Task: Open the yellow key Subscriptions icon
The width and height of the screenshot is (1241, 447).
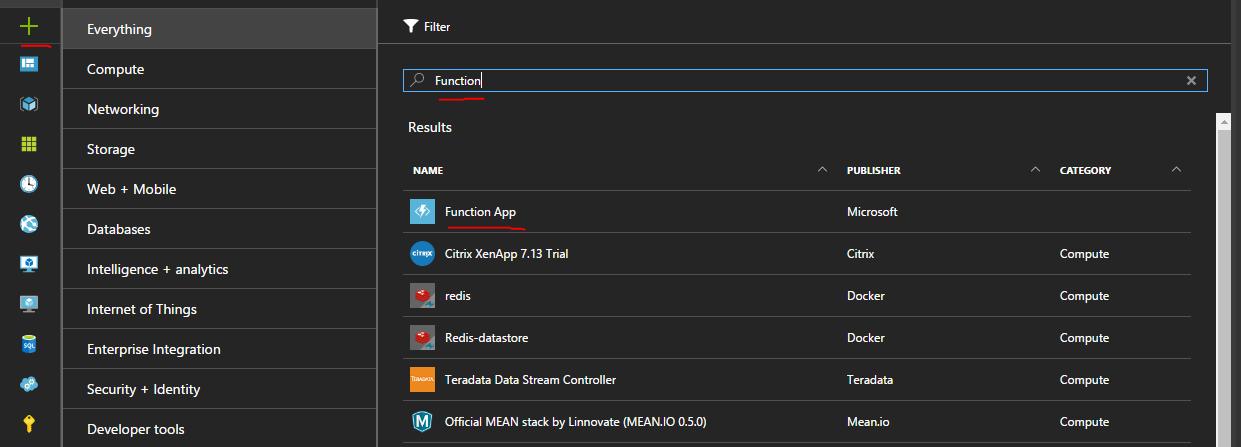Action: pyautogui.click(x=29, y=424)
